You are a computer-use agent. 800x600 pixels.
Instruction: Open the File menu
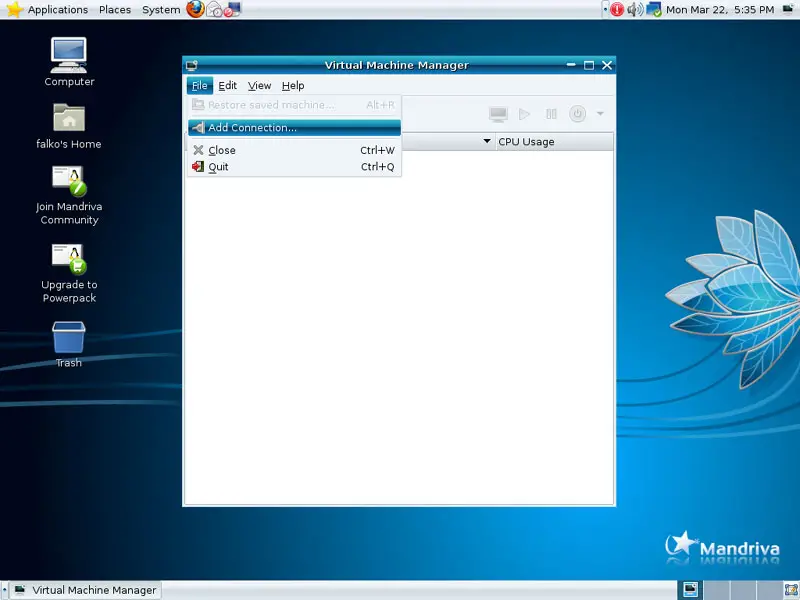[x=199, y=86]
